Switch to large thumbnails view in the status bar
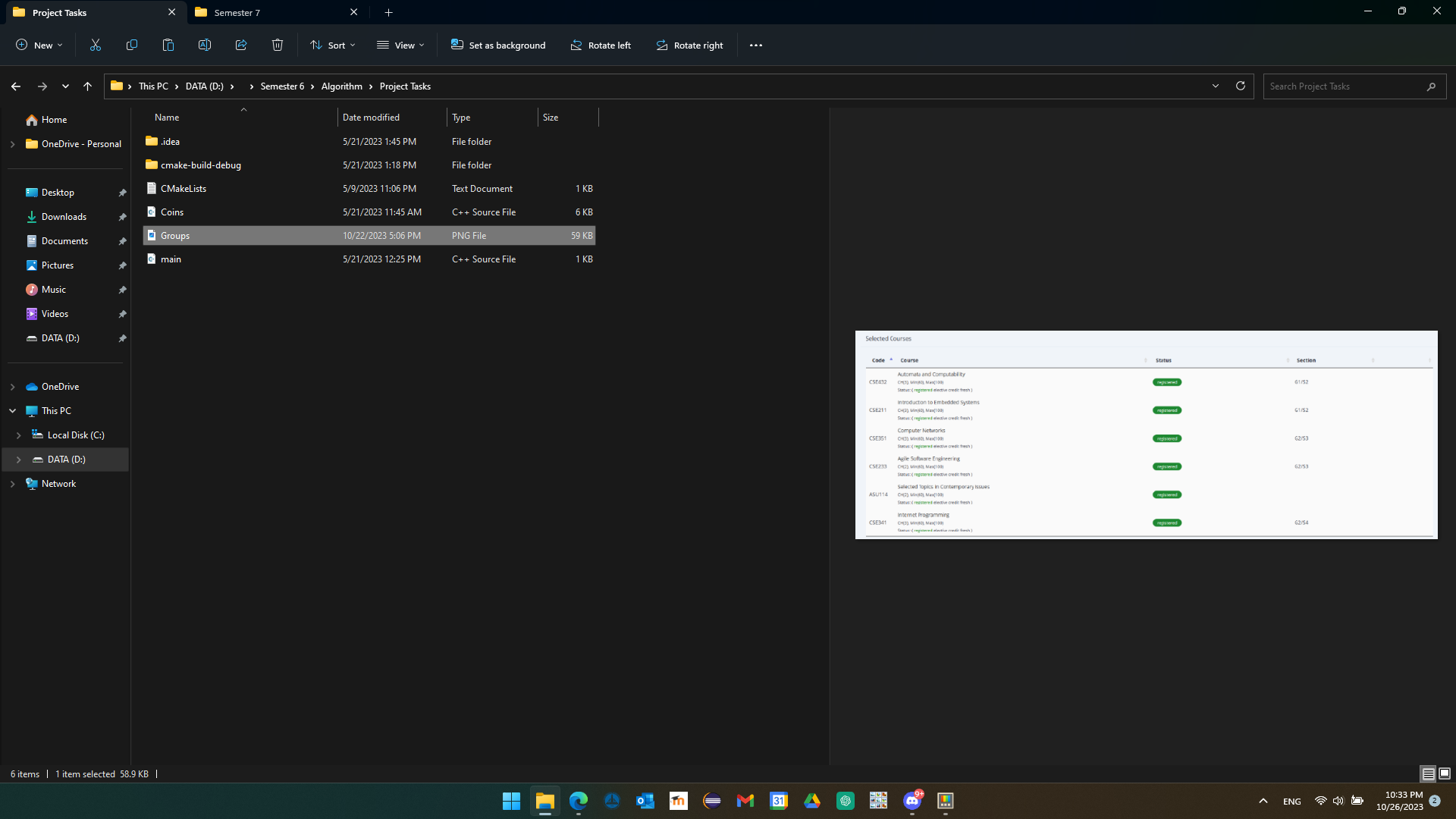 click(1445, 773)
